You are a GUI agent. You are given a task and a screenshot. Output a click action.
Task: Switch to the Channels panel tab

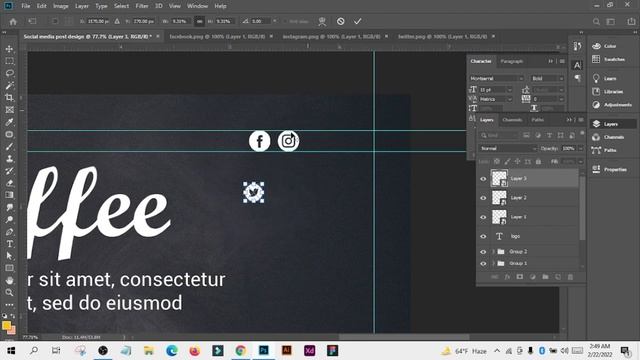tap(512, 120)
